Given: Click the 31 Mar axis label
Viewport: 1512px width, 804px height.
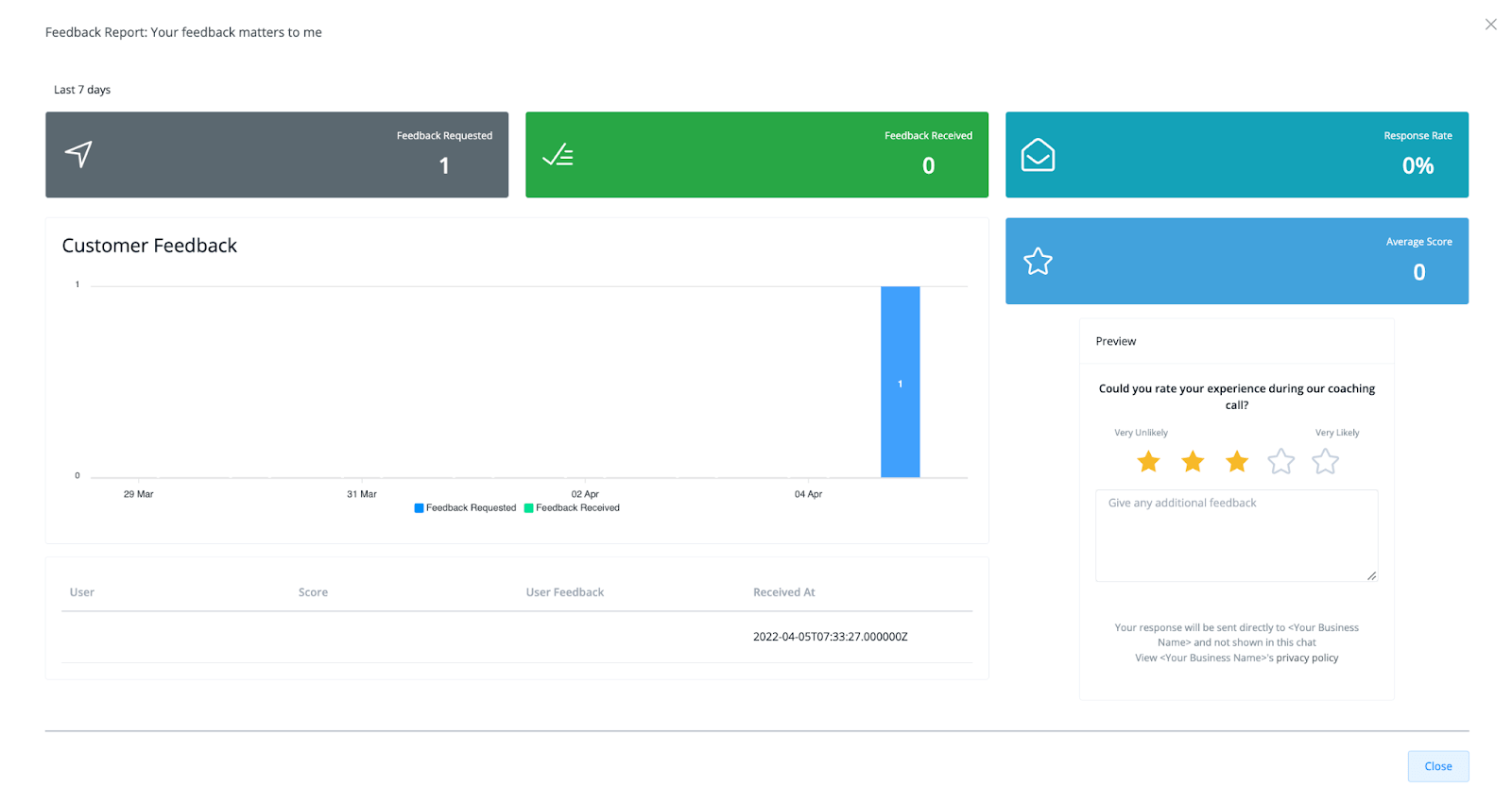Looking at the screenshot, I should (x=361, y=494).
